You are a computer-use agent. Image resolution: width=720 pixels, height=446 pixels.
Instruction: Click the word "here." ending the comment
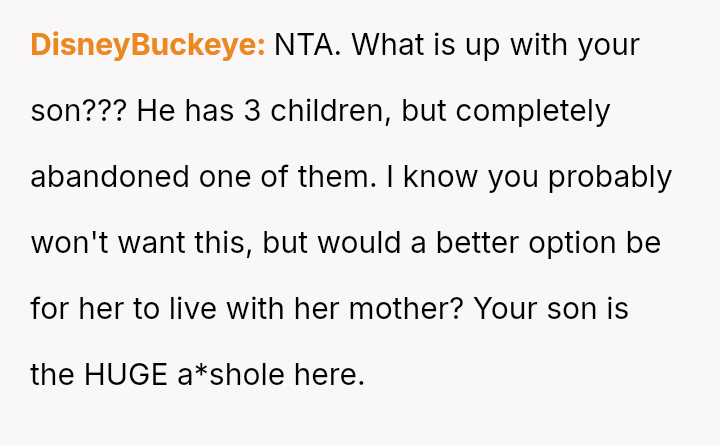tap(330, 375)
